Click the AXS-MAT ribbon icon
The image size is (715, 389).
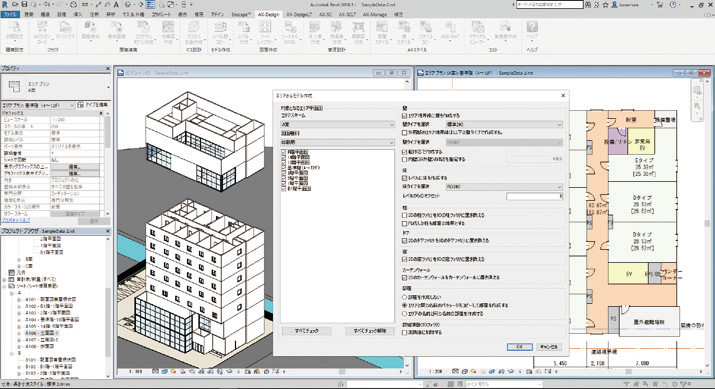(450, 31)
